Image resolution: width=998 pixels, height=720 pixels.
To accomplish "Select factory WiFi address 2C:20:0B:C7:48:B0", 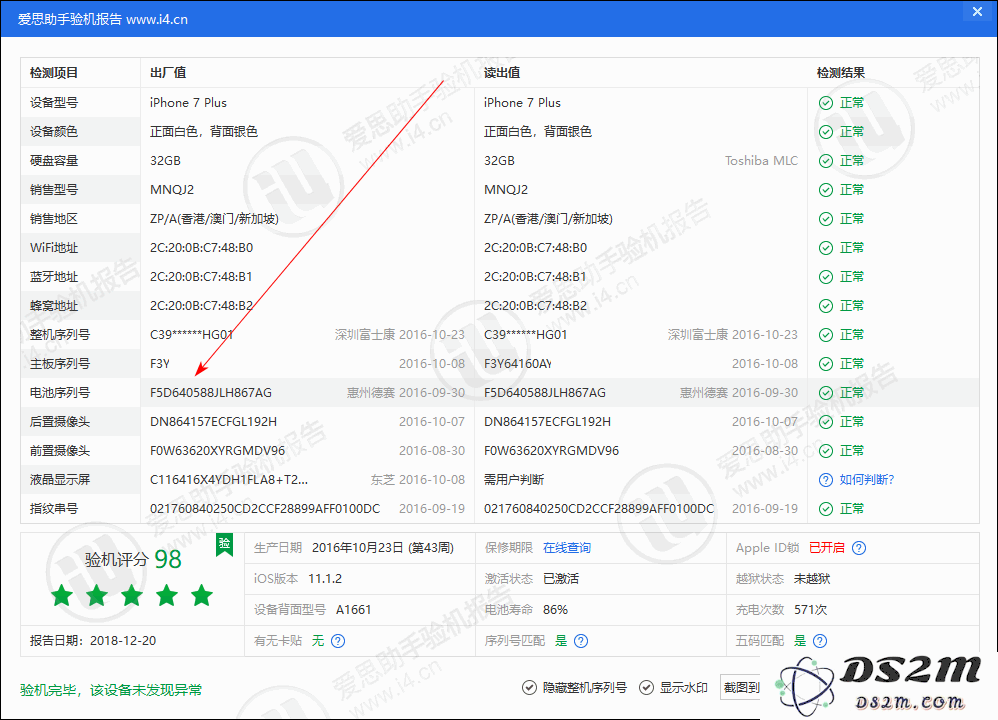I will click(x=201, y=248).
